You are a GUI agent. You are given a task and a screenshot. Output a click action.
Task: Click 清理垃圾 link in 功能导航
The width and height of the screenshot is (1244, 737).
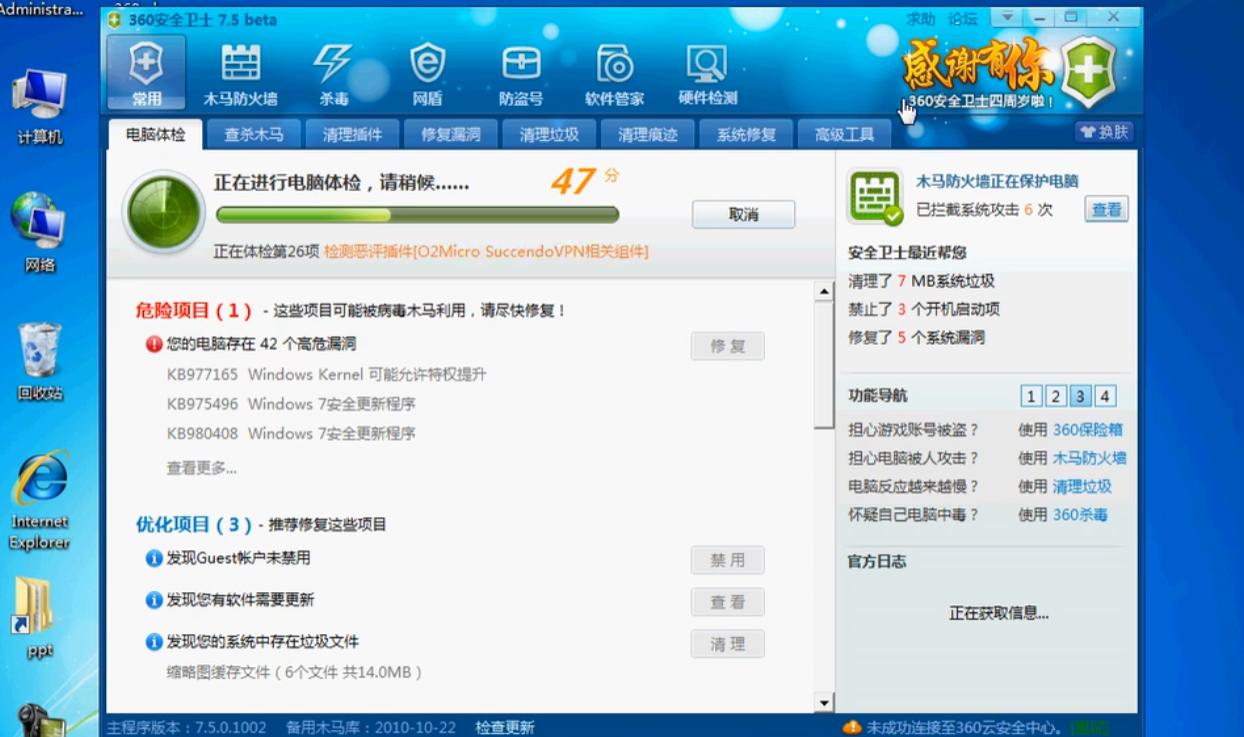tap(1082, 487)
